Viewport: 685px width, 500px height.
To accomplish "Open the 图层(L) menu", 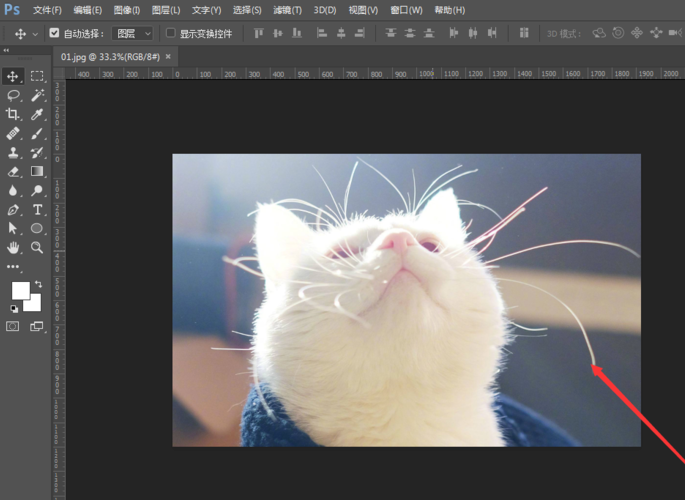I will [166, 10].
